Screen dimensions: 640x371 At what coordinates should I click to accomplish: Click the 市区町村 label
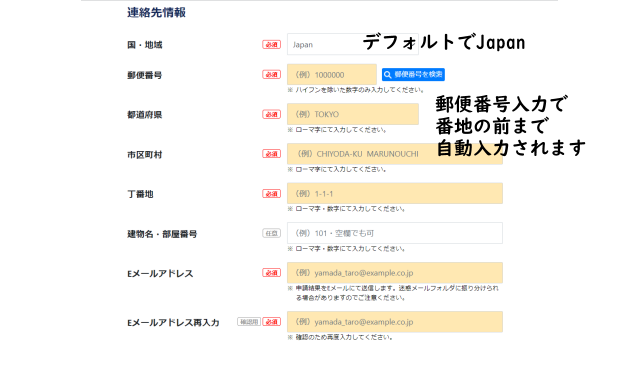[144, 155]
